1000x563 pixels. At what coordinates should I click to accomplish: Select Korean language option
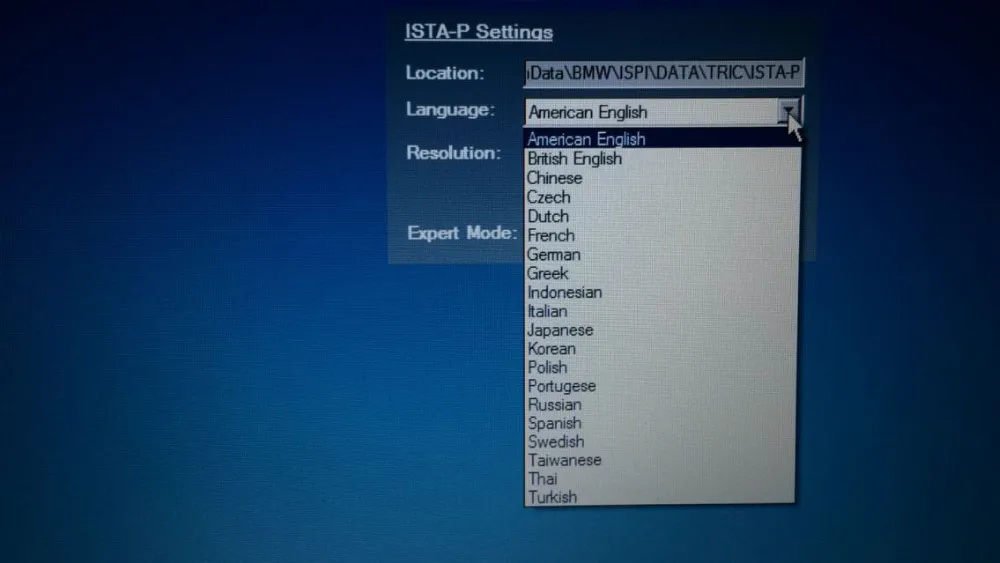click(x=661, y=349)
